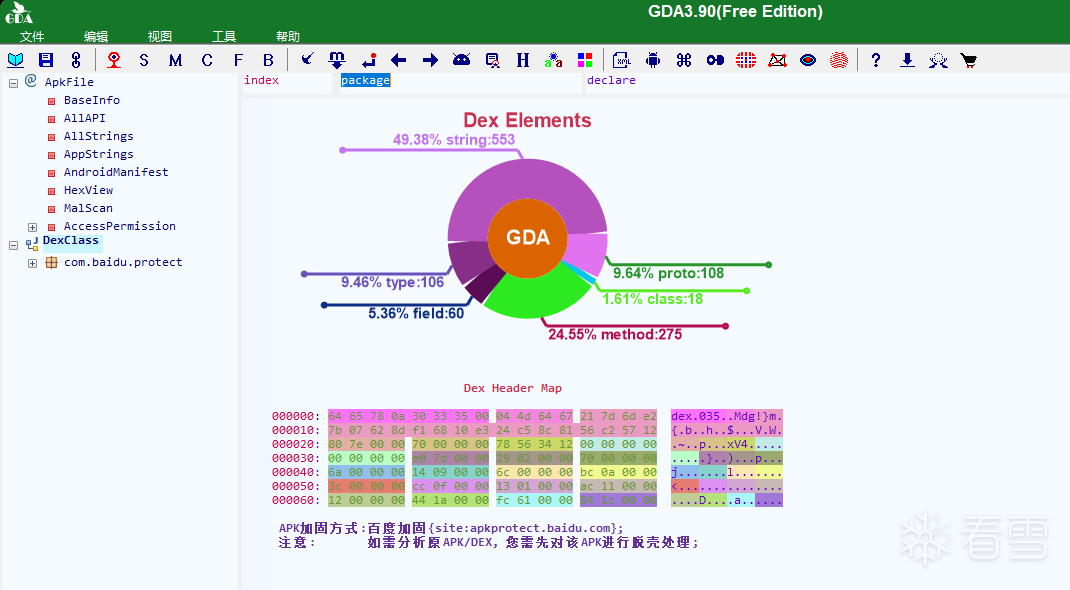Select com.baidu.protect package
The image size is (1070, 590).
[123, 262]
